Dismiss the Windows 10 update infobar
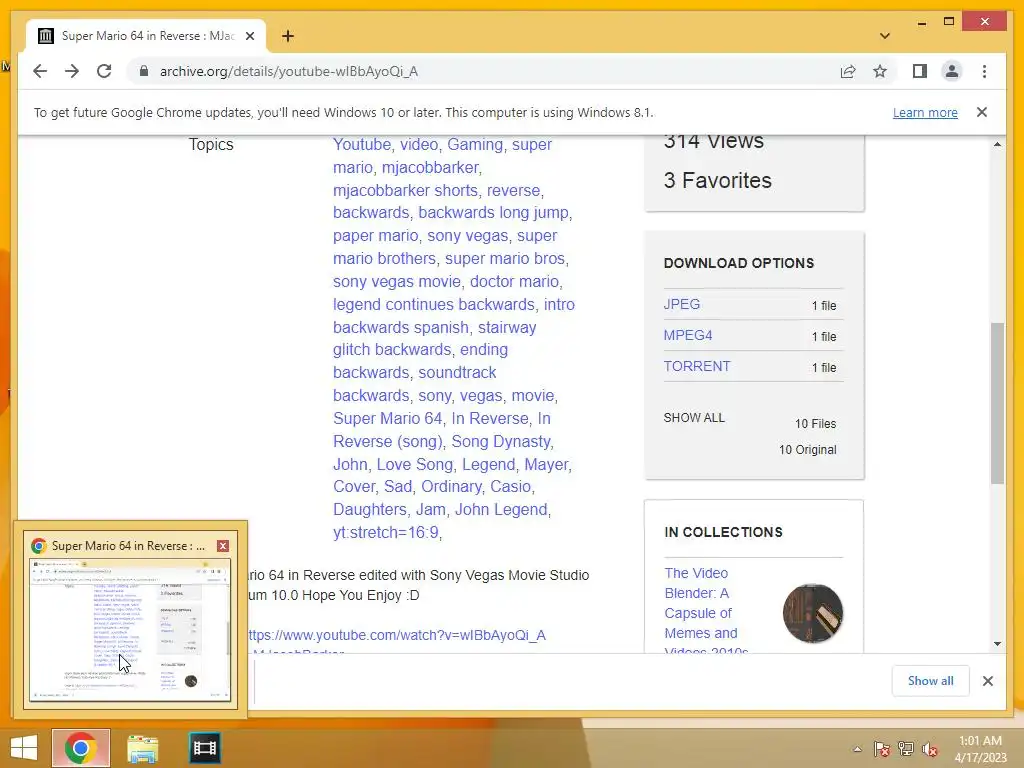The width and height of the screenshot is (1024, 768). [982, 112]
